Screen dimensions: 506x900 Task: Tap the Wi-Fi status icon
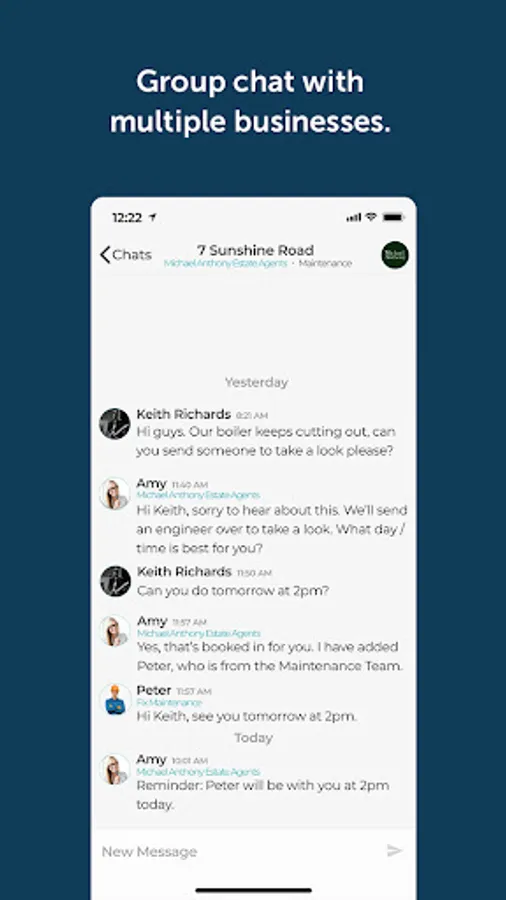(x=371, y=217)
